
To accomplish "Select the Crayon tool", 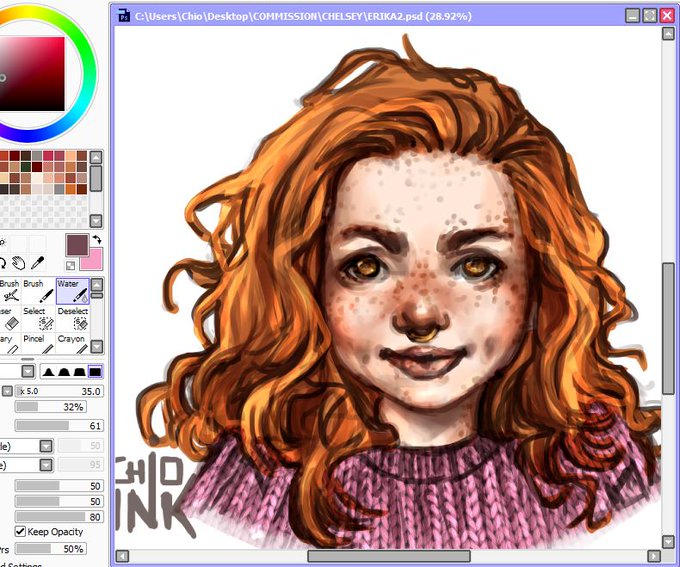I will pos(73,344).
